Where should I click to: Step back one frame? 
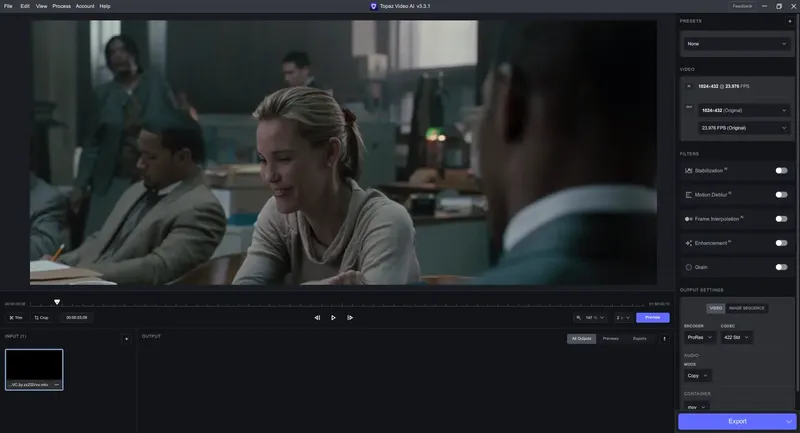click(x=317, y=318)
